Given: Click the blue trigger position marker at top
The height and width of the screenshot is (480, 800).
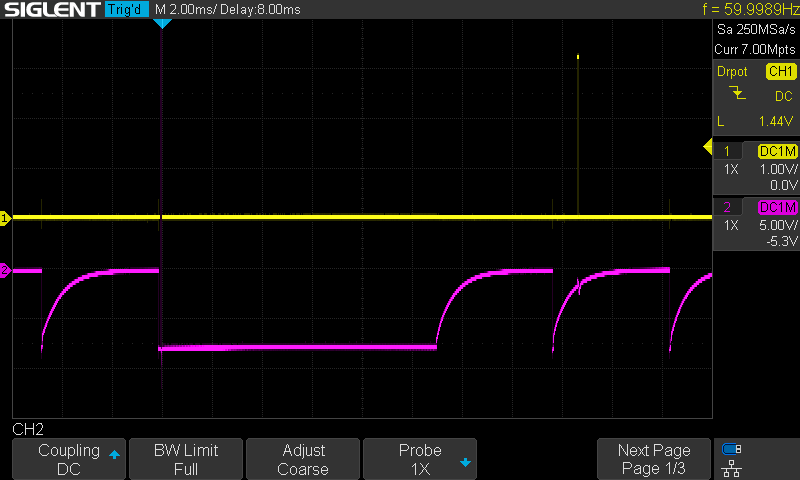Looking at the screenshot, I should (162, 23).
